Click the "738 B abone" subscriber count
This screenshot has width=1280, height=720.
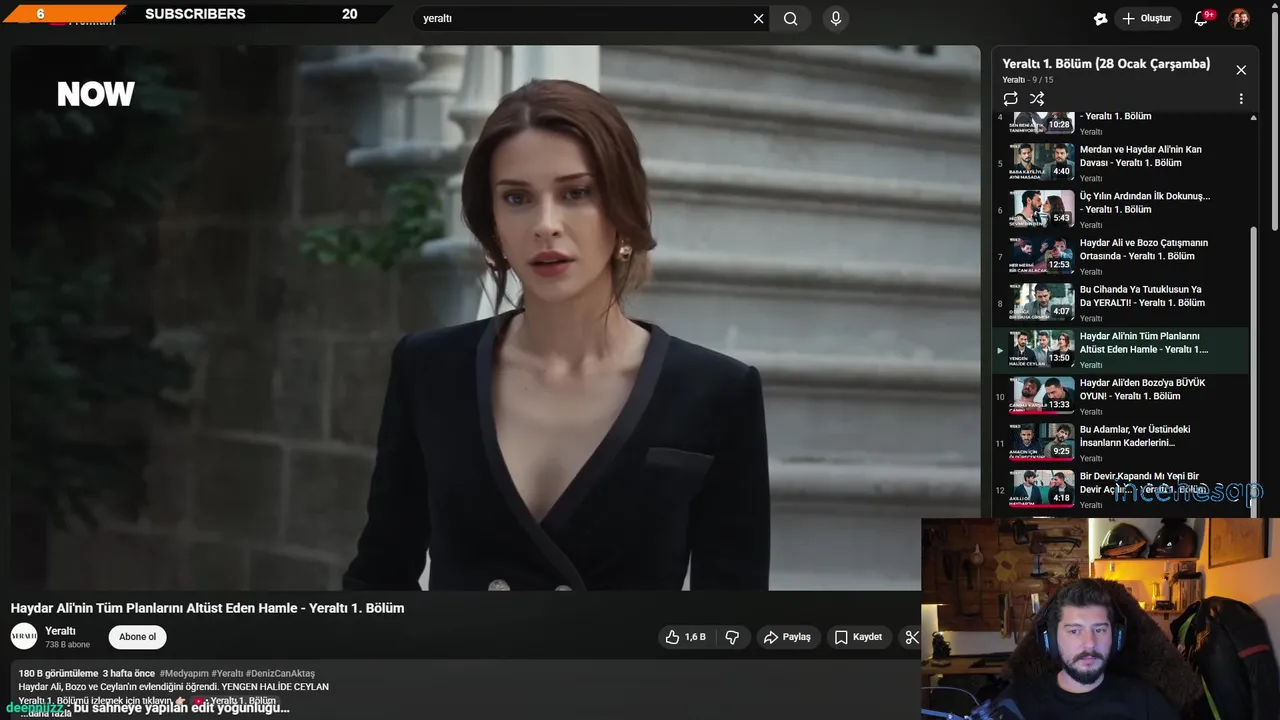tap(67, 645)
